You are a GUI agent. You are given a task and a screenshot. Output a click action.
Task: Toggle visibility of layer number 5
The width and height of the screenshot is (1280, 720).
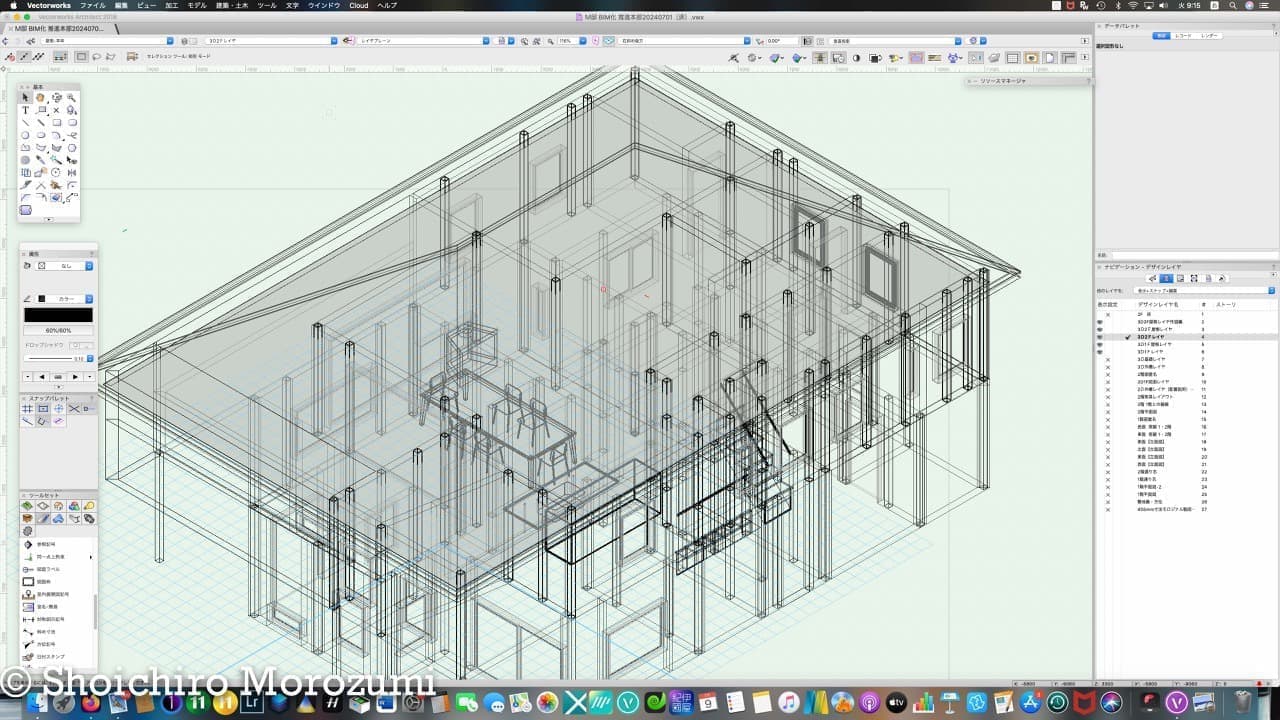tap(1100, 345)
